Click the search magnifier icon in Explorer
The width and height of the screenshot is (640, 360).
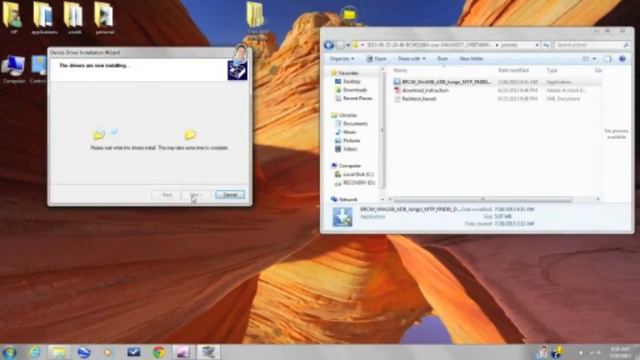click(626, 45)
